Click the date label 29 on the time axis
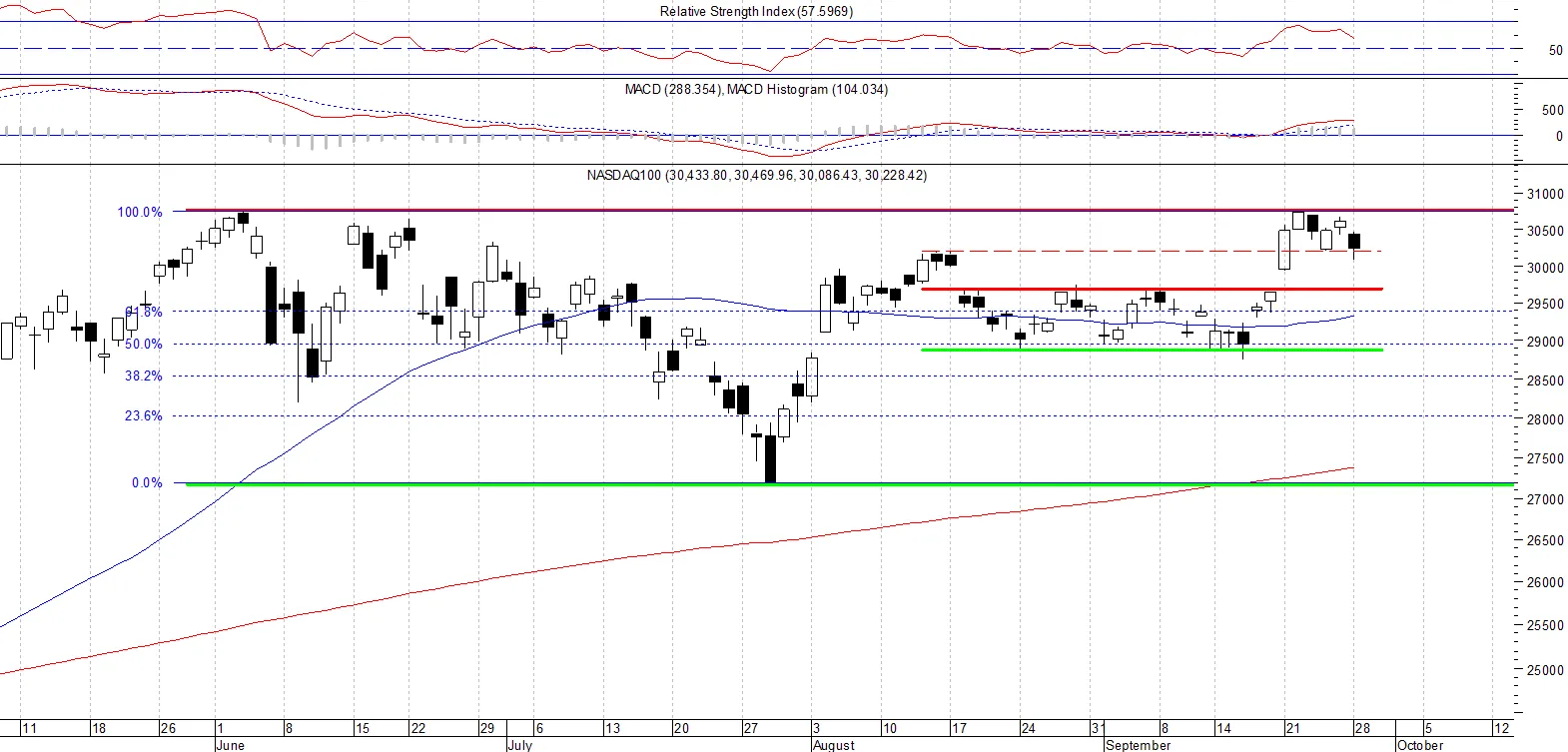 pyautogui.click(x=487, y=728)
